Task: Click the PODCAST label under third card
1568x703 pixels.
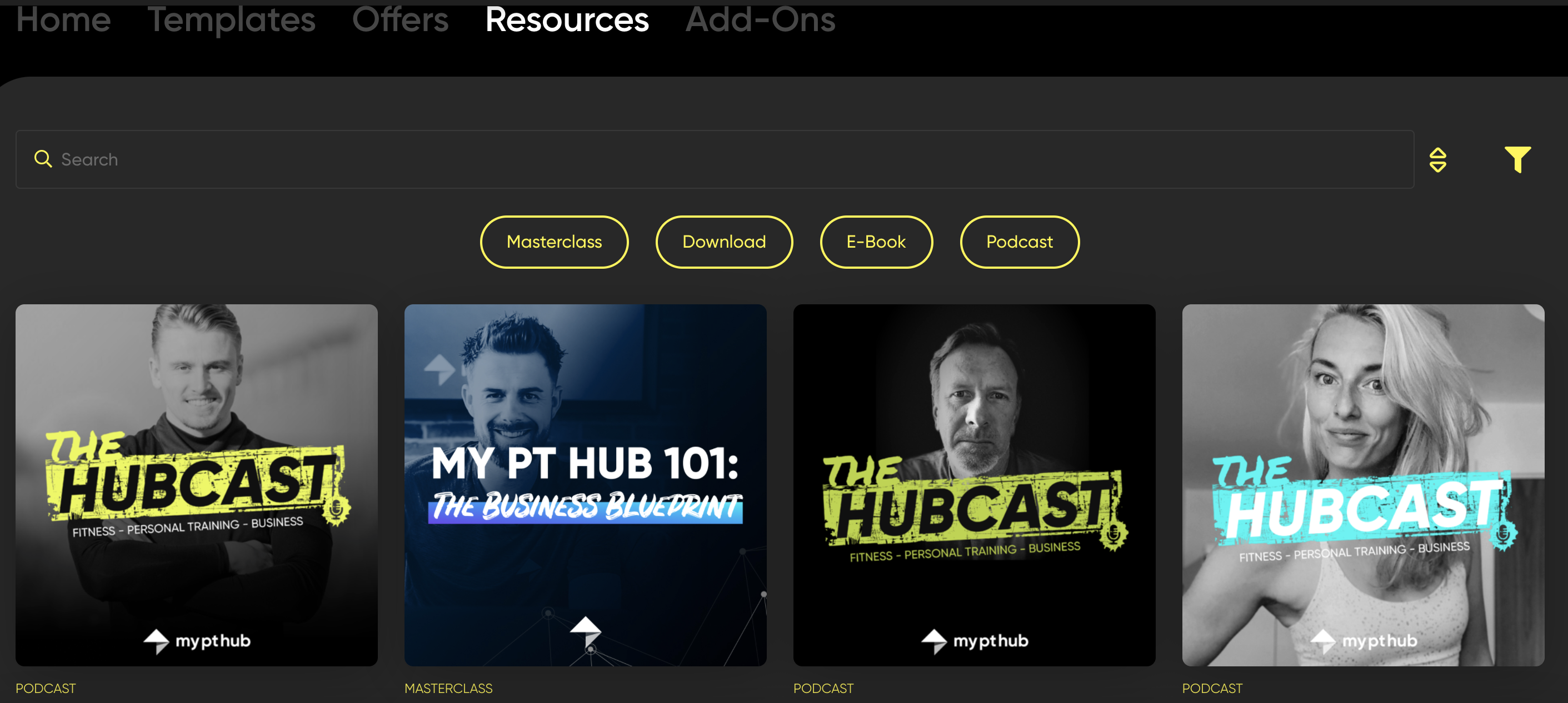Action: [x=823, y=689]
